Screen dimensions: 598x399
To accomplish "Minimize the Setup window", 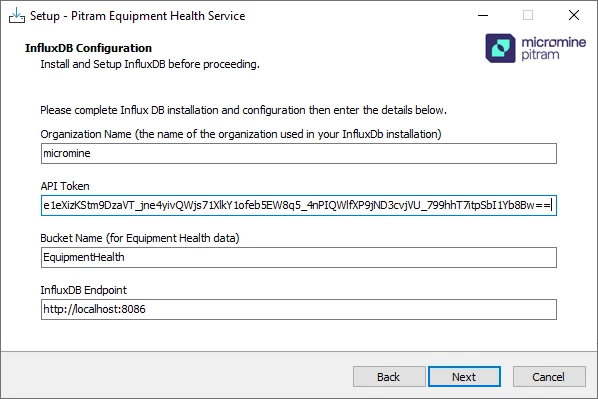I will click(x=483, y=15).
